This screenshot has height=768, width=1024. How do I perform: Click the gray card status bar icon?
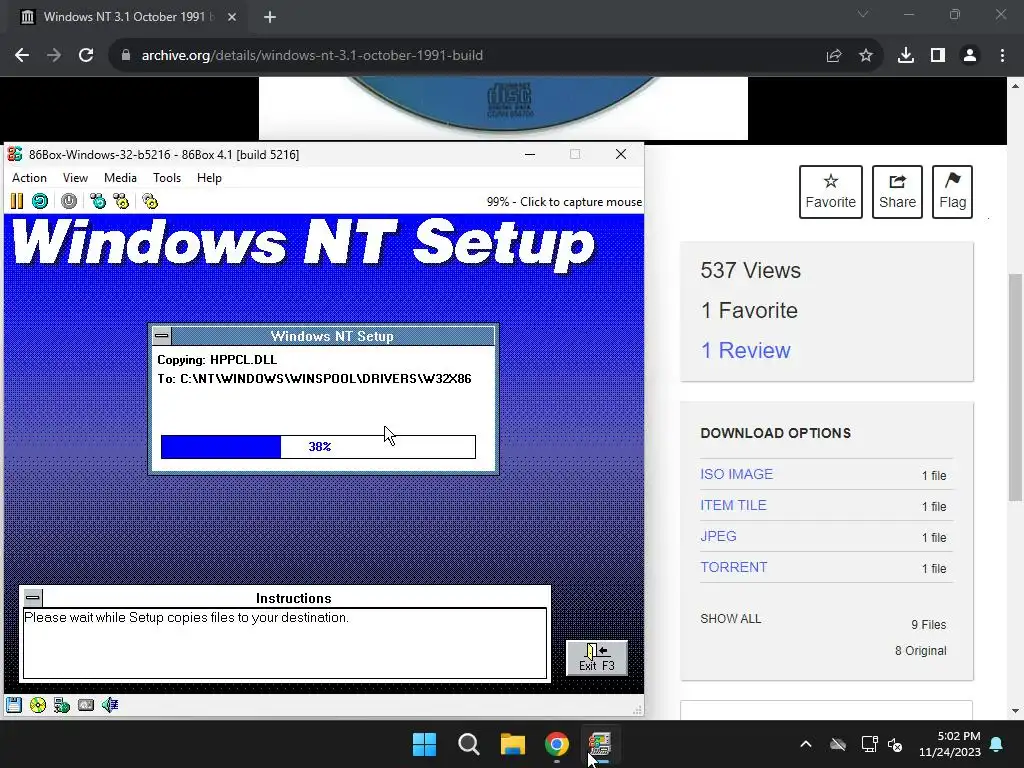[86, 705]
